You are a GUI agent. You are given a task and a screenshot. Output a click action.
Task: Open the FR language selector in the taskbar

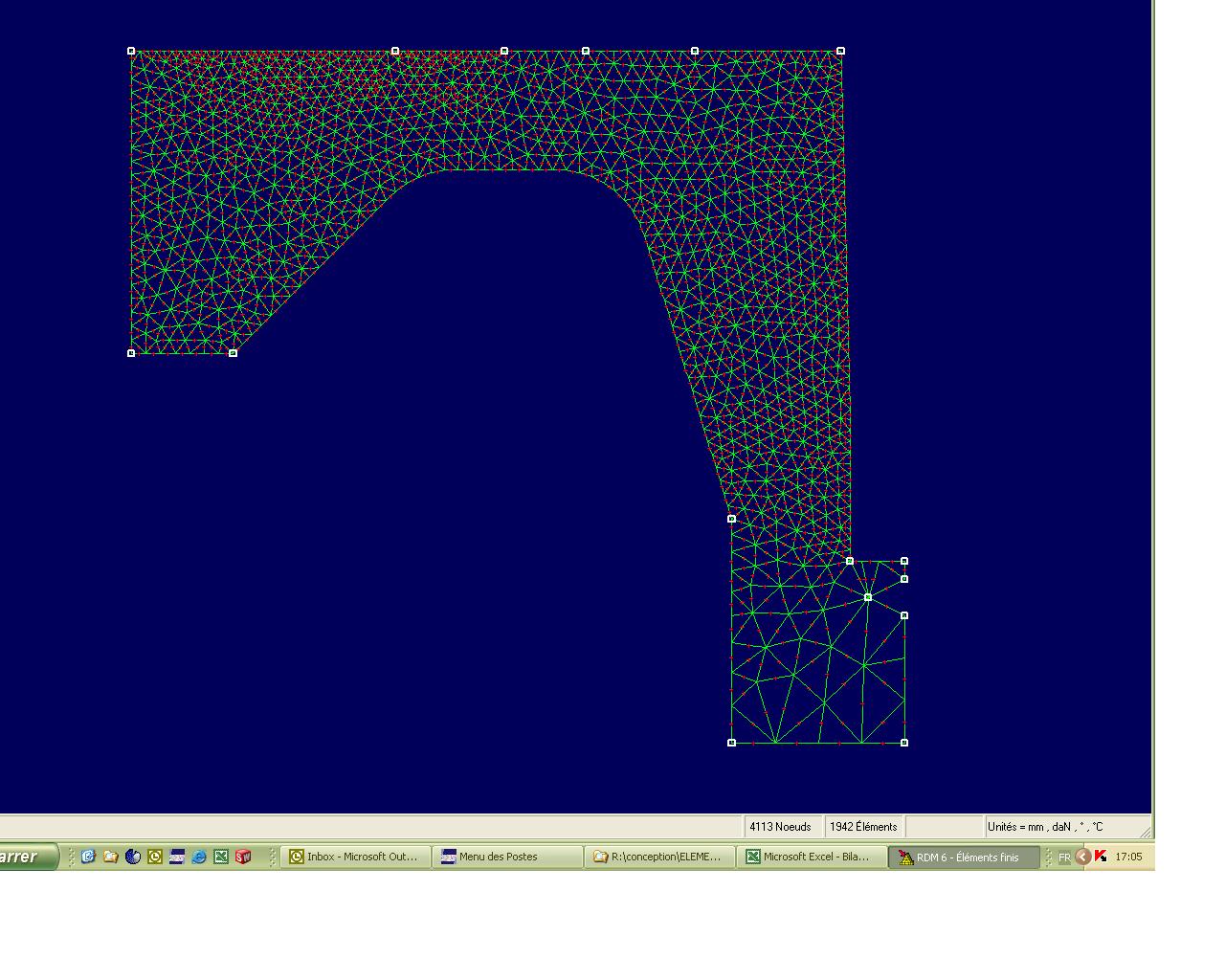[x=1064, y=857]
